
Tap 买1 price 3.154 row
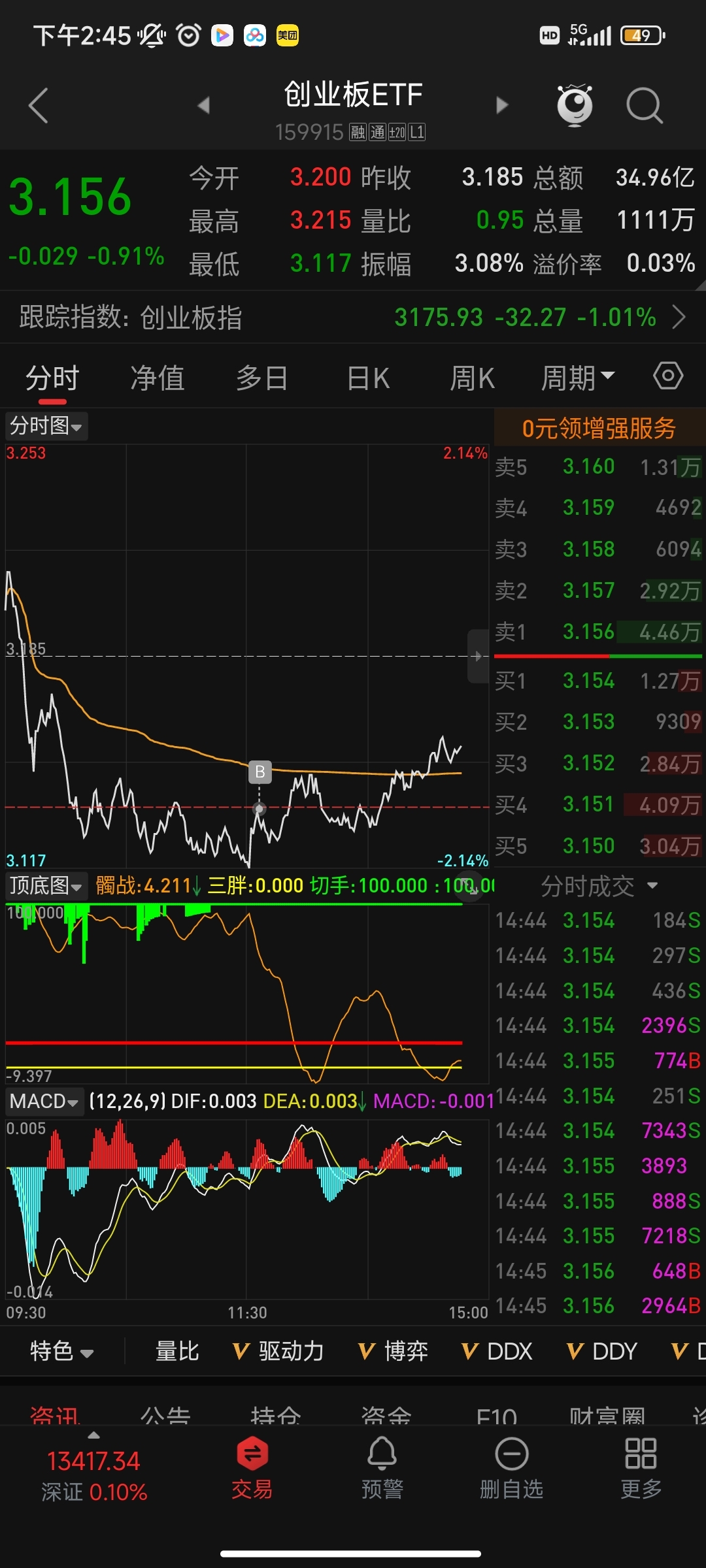click(598, 681)
